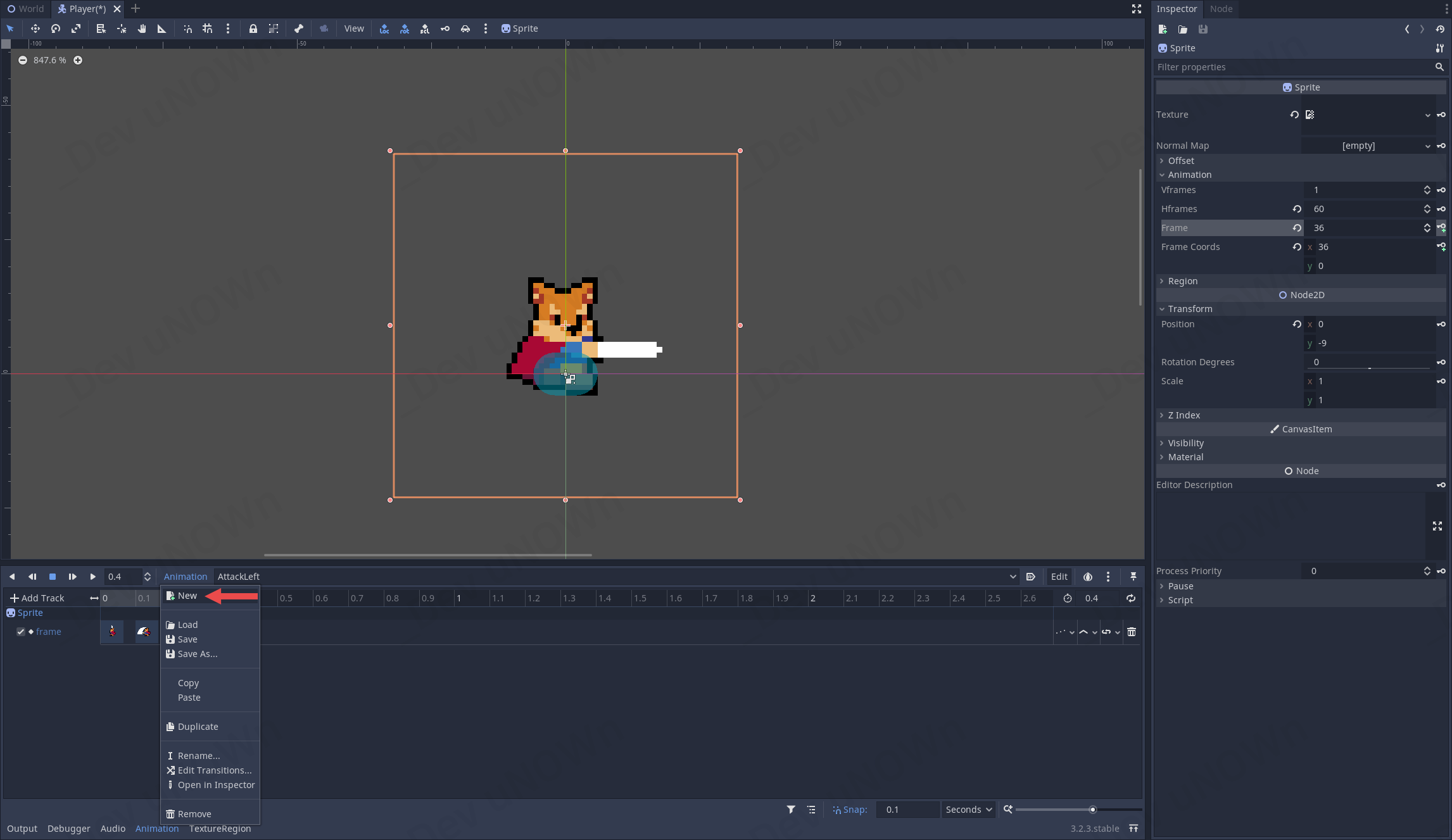Select the Ruler mode tool
The width and height of the screenshot is (1452, 840).
(161, 28)
